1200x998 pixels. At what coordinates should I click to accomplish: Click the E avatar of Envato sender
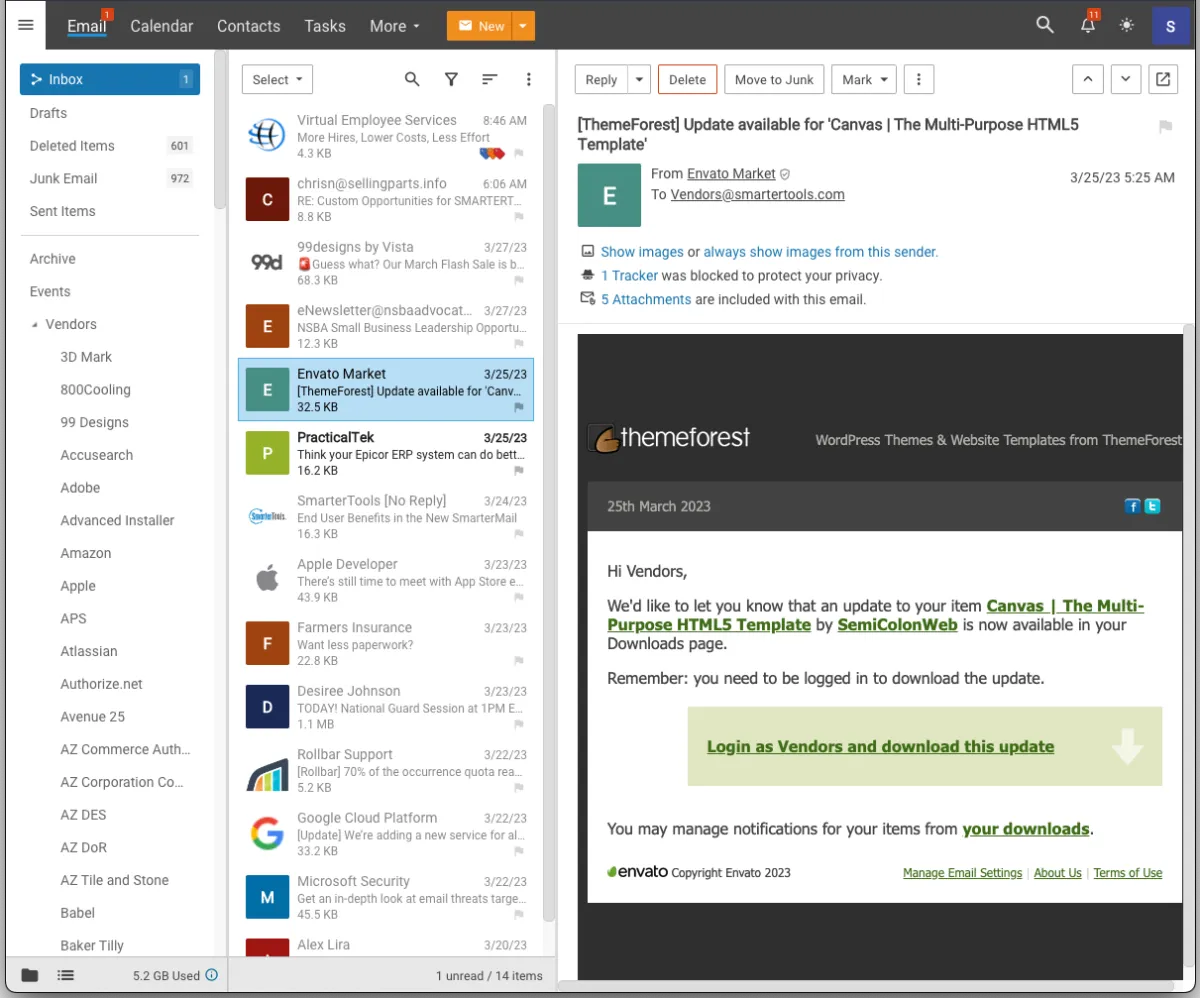(x=609, y=195)
